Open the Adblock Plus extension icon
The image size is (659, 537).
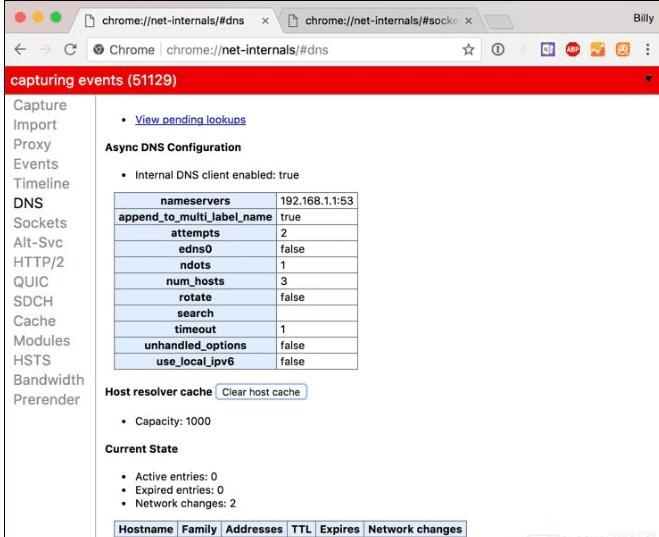(572, 50)
